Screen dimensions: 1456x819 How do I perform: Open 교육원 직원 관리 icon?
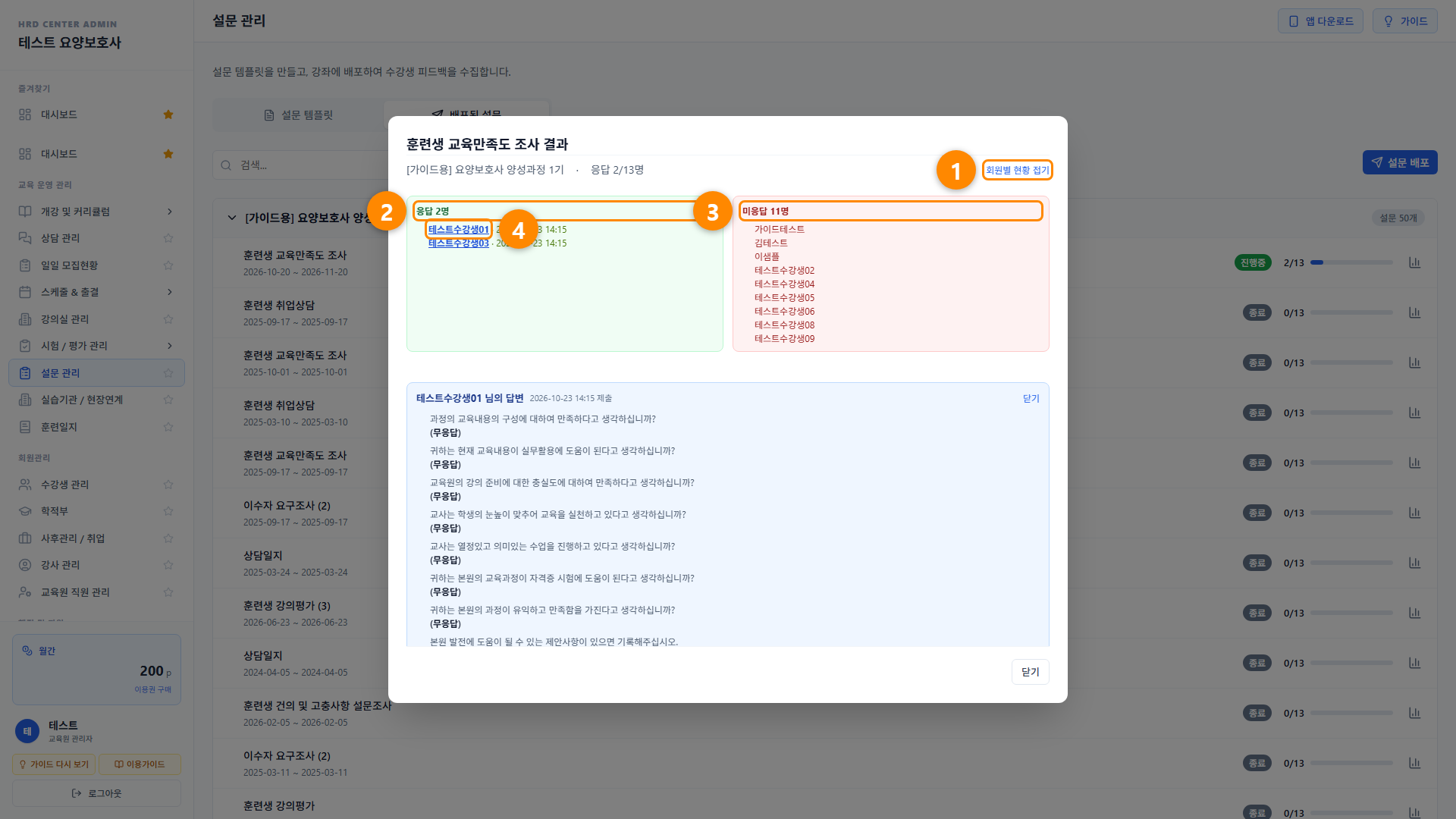[25, 592]
